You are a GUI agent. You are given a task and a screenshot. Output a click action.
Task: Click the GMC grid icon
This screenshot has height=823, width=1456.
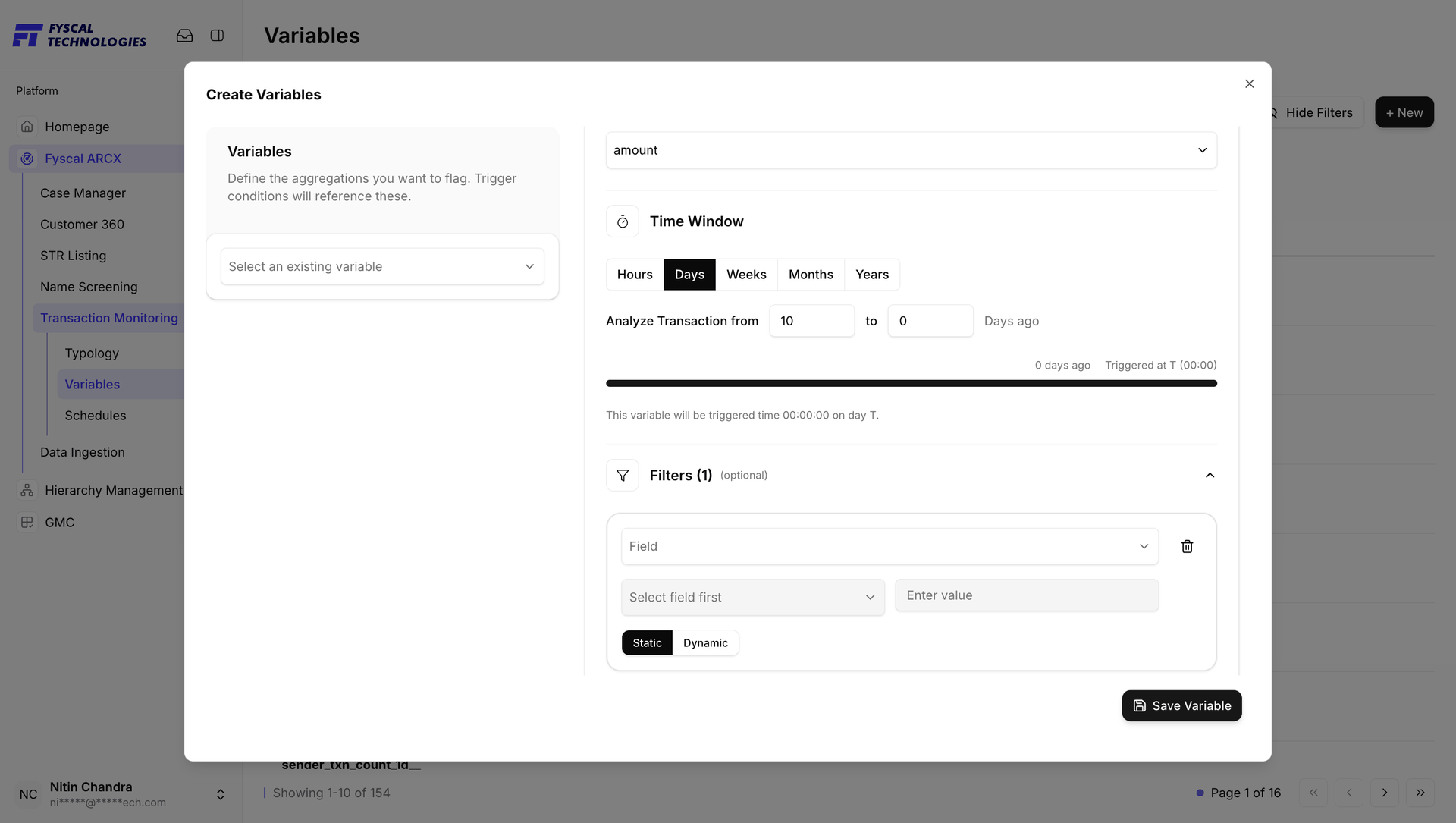(27, 523)
